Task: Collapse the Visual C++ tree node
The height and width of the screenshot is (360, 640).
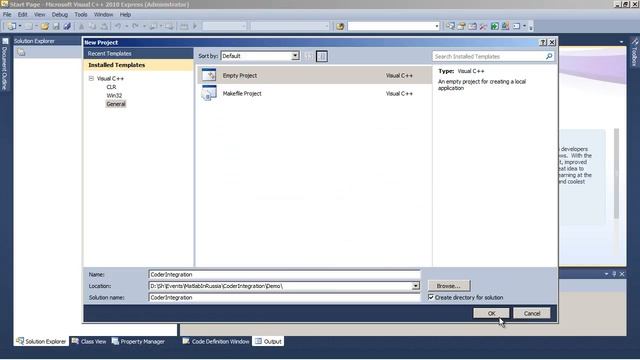Action: [91, 78]
